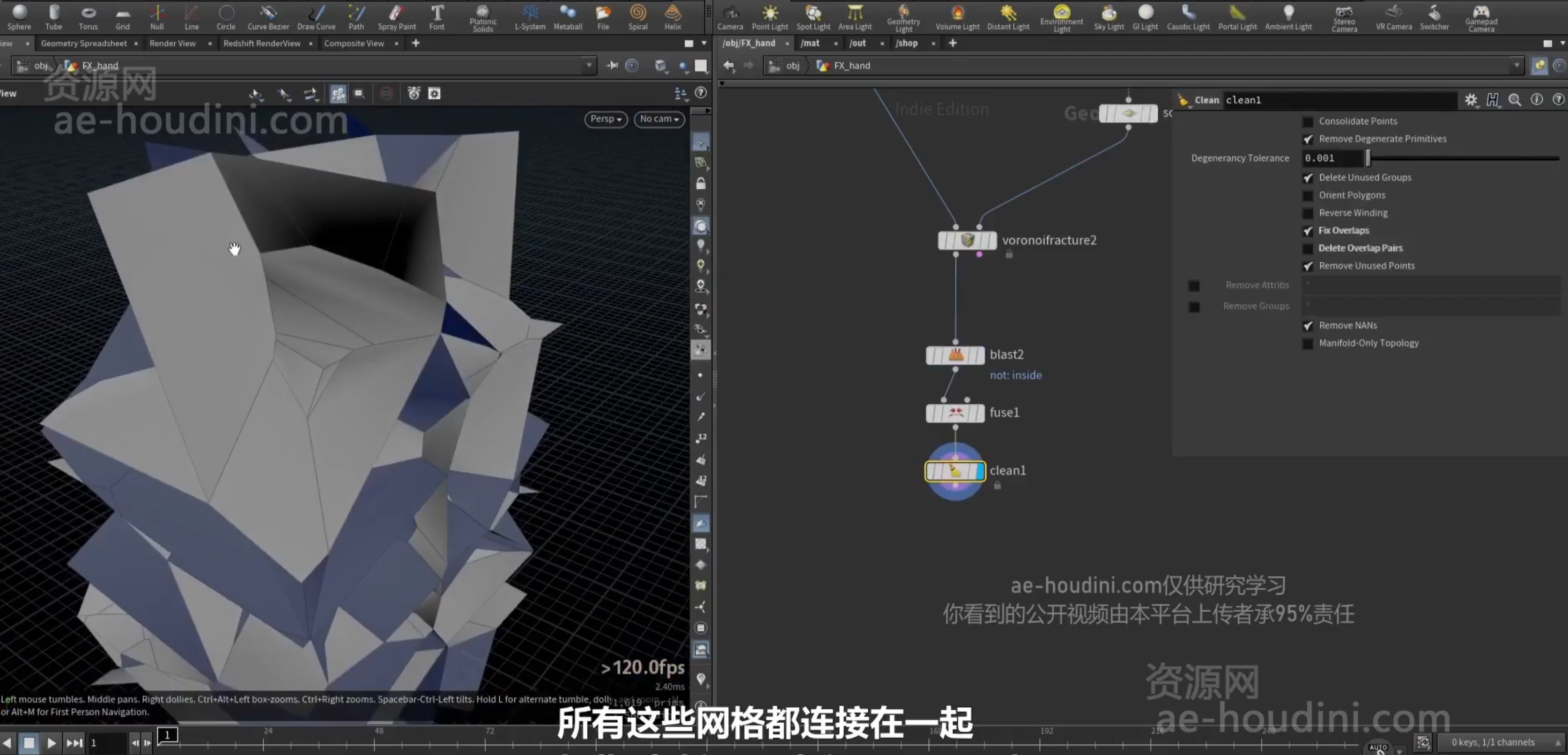Enable Manifold-Only Topology checkbox
1568x755 pixels.
(x=1308, y=343)
